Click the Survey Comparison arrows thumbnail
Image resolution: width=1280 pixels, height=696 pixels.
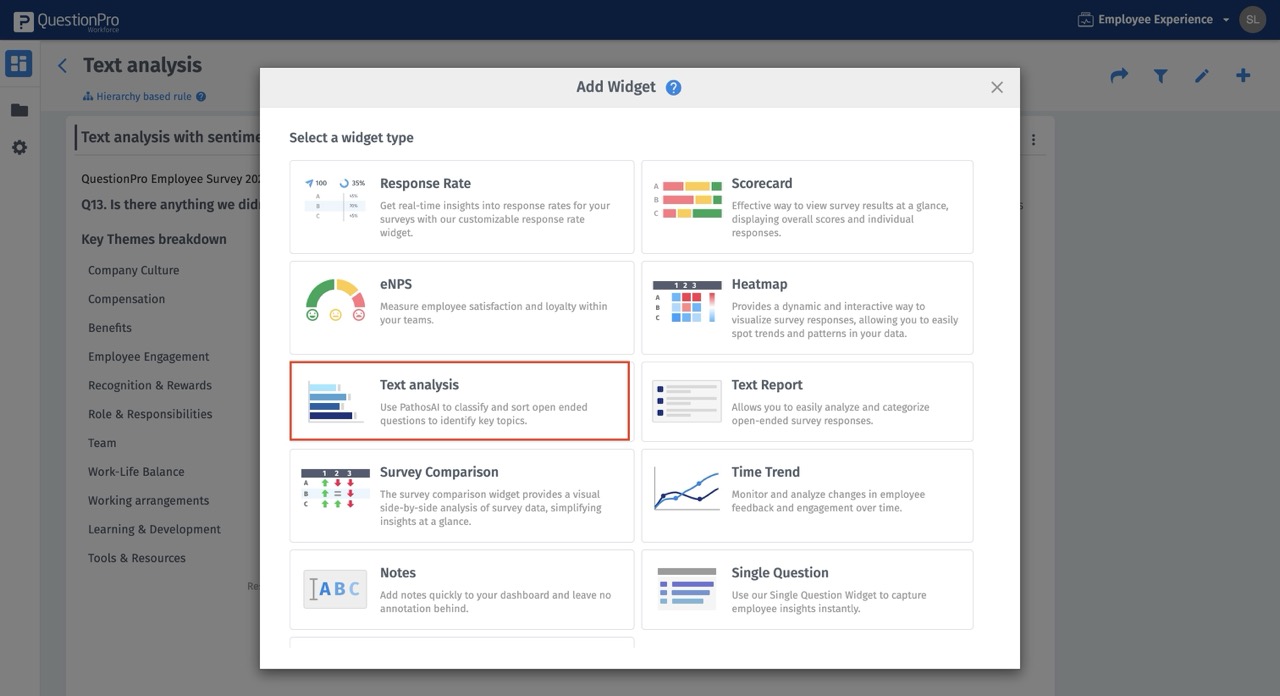tap(335, 489)
